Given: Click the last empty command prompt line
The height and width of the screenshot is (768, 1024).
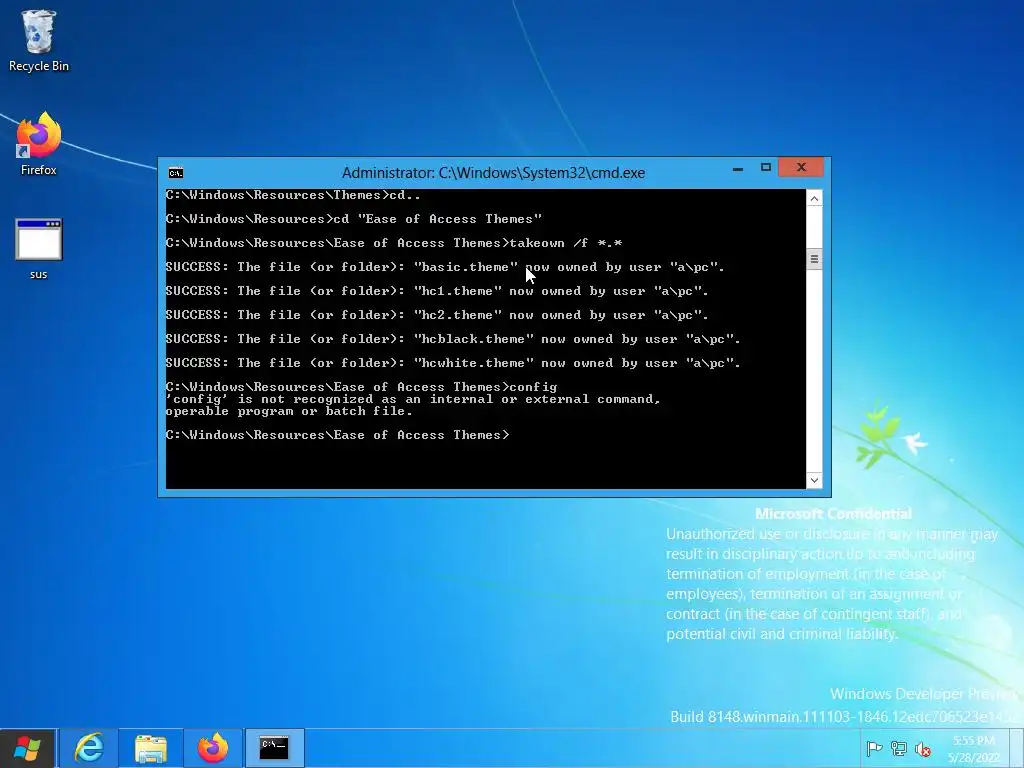Looking at the screenshot, I should (x=338, y=435).
